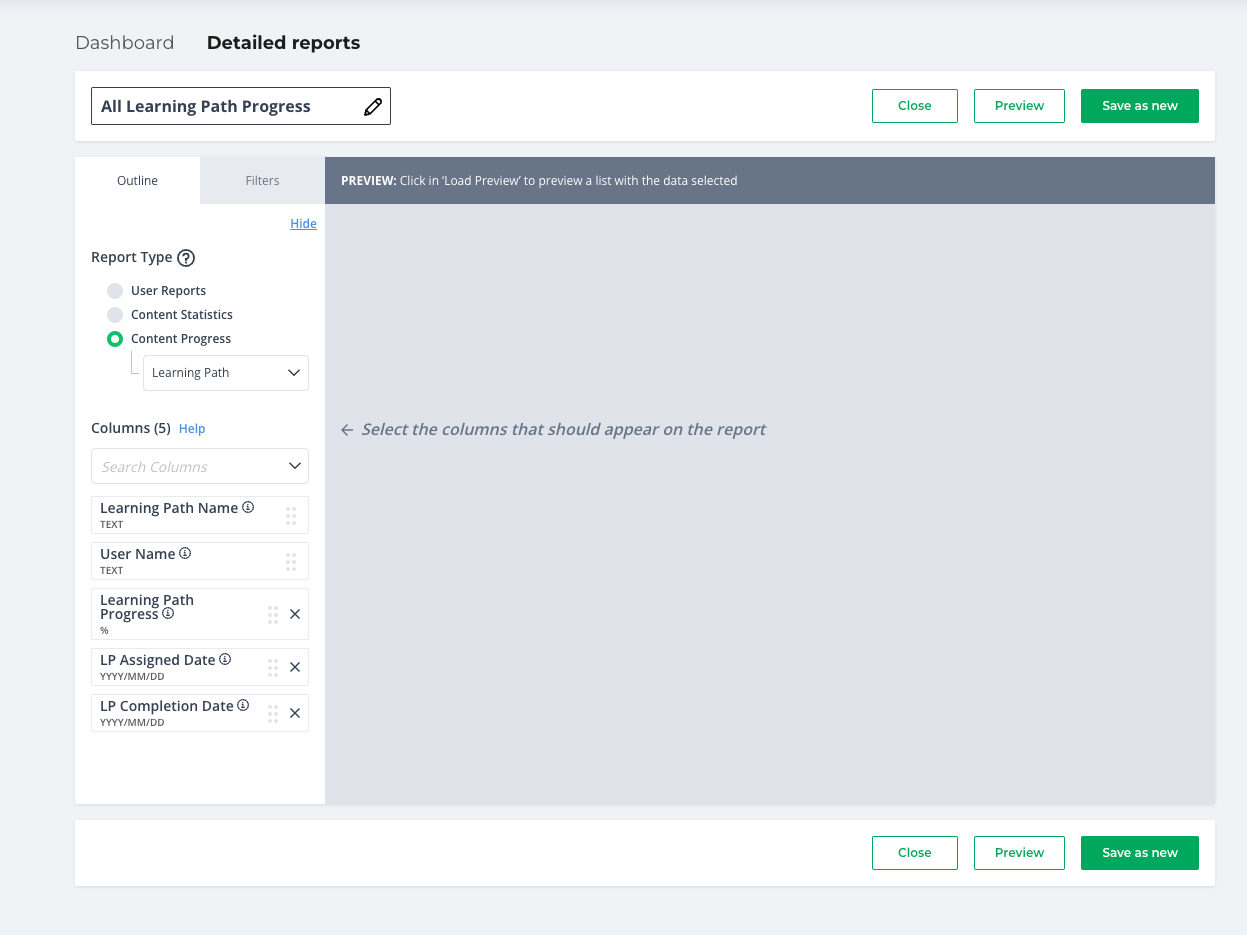Grab the drag handle of Learning Path Progress
The width and height of the screenshot is (1247, 935).
(x=273, y=614)
